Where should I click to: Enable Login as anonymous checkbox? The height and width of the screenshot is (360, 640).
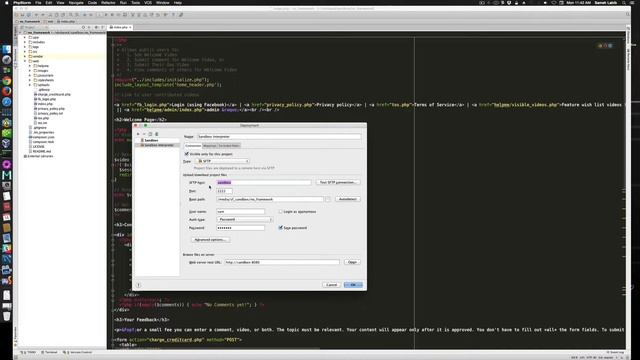pos(280,211)
